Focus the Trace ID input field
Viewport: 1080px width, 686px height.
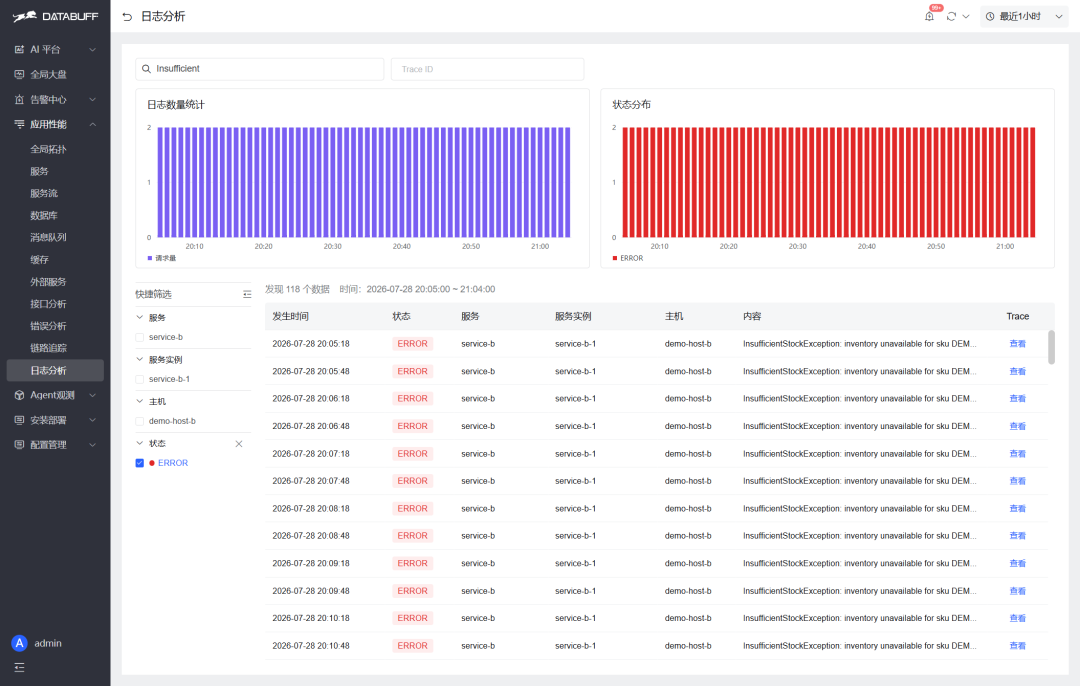(x=488, y=69)
